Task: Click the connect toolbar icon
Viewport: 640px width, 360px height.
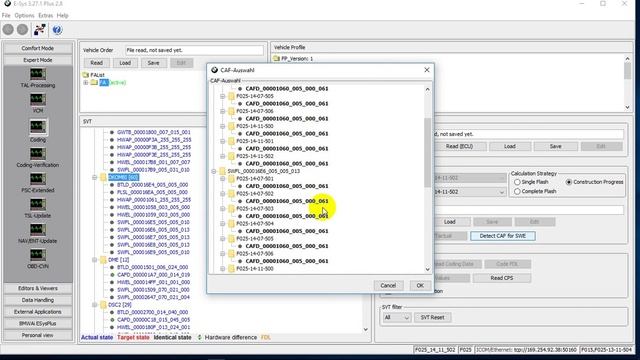Action: coord(40,30)
